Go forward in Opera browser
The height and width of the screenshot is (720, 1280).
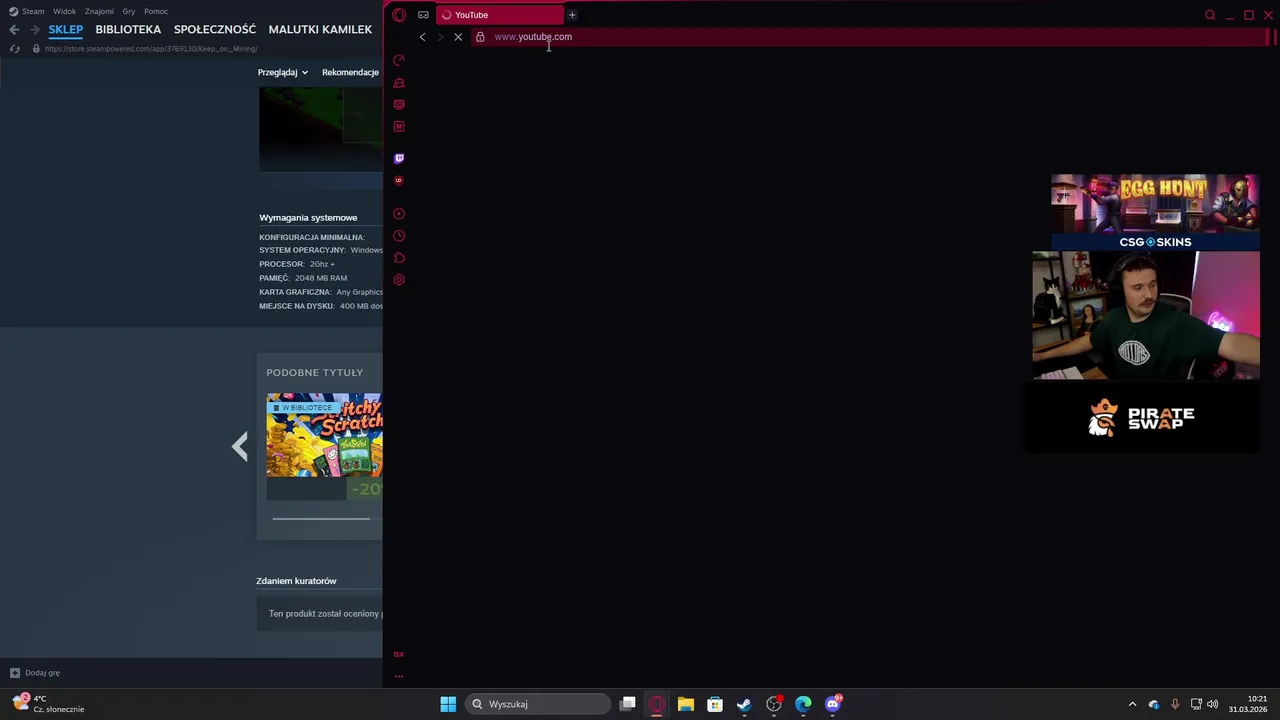tap(440, 37)
